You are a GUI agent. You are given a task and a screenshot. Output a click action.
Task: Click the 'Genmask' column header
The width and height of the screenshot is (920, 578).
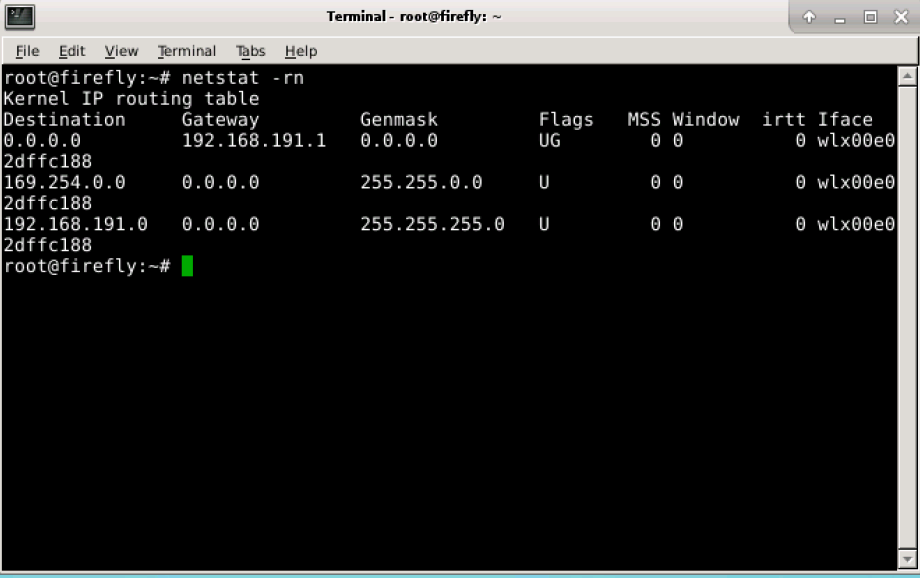point(399,120)
